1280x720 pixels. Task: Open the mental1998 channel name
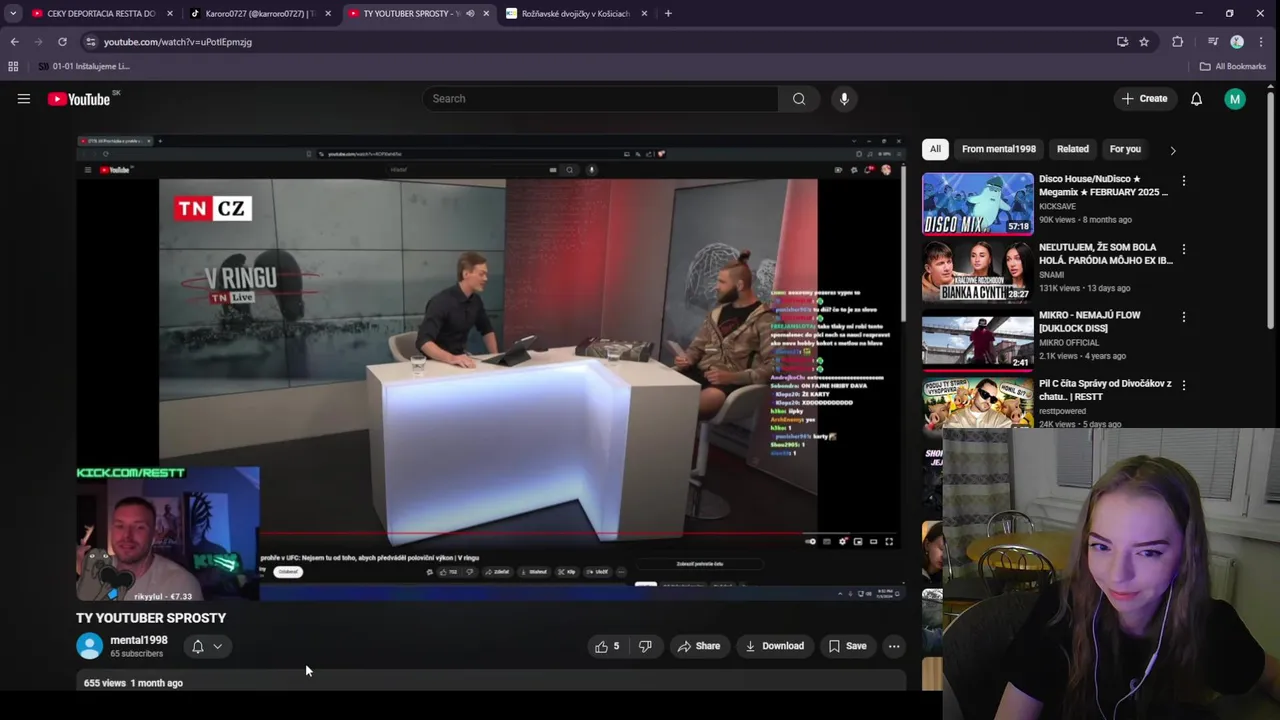[139, 640]
